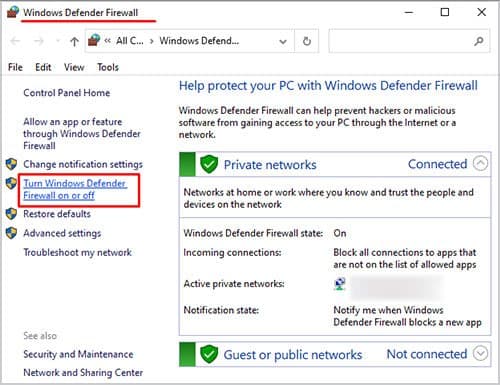Click the Back navigation arrow
Image resolution: width=500 pixels, height=385 pixels.
[x=15, y=41]
